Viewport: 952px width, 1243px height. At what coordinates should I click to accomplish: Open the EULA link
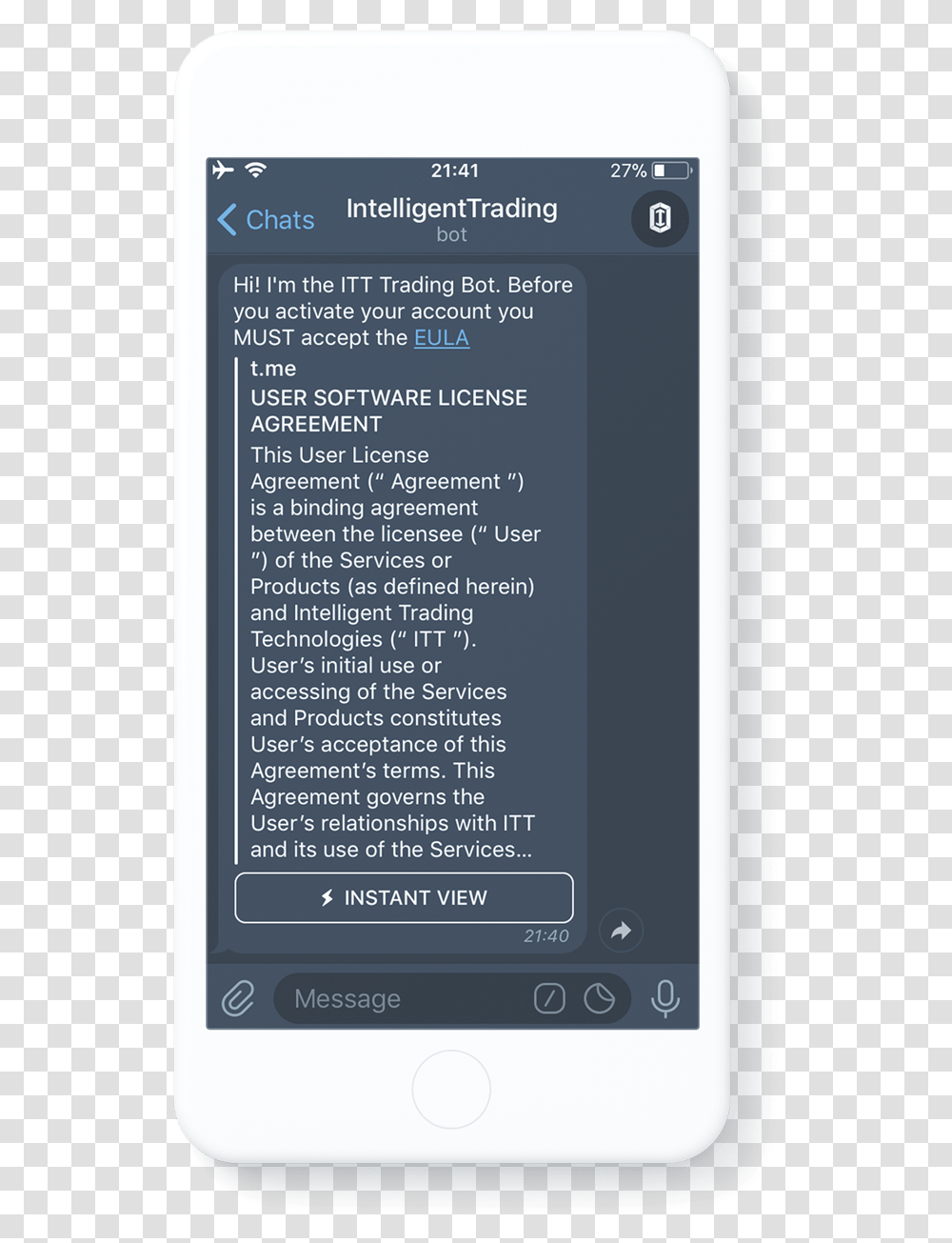click(442, 337)
